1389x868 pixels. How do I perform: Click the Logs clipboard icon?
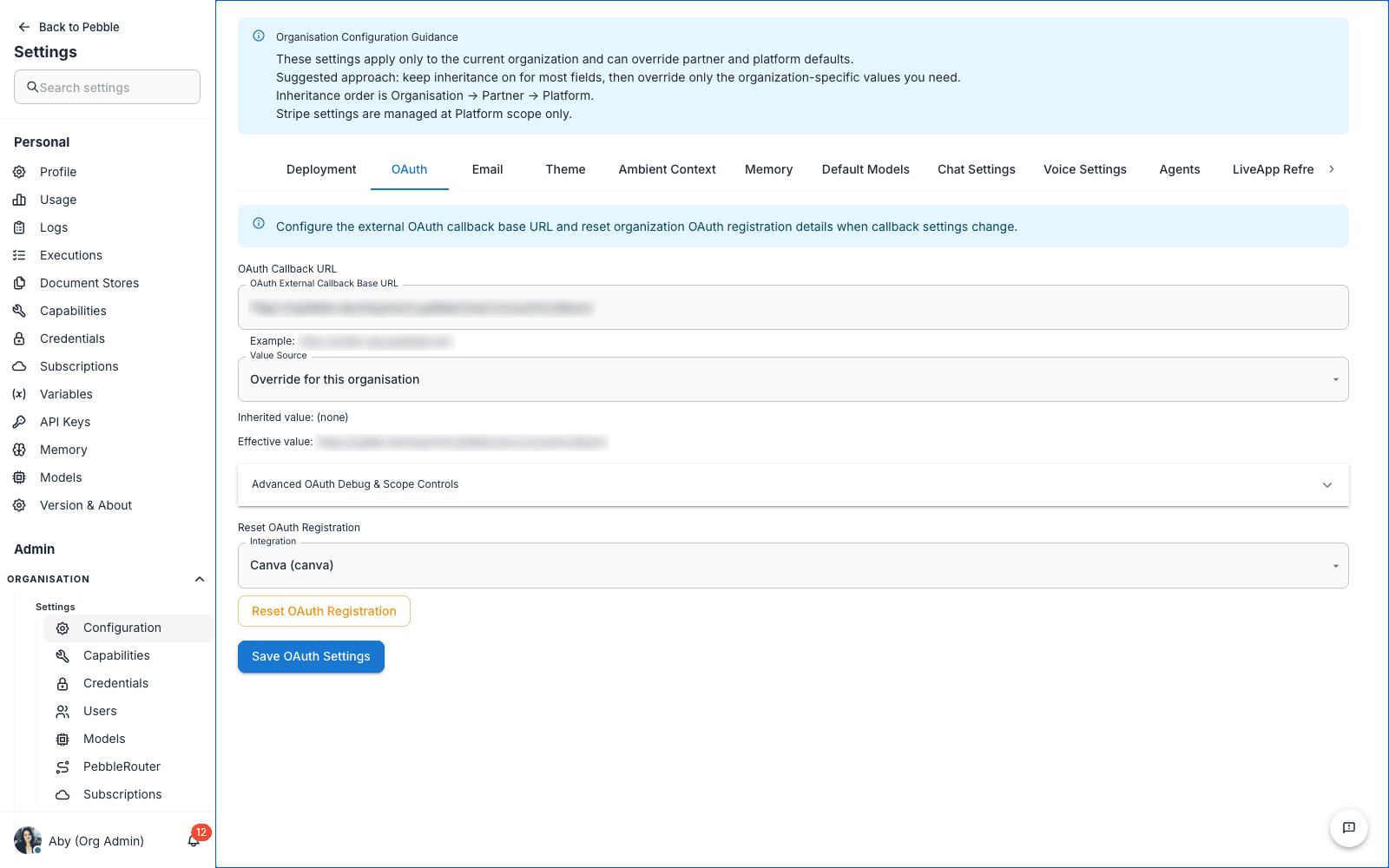click(19, 227)
